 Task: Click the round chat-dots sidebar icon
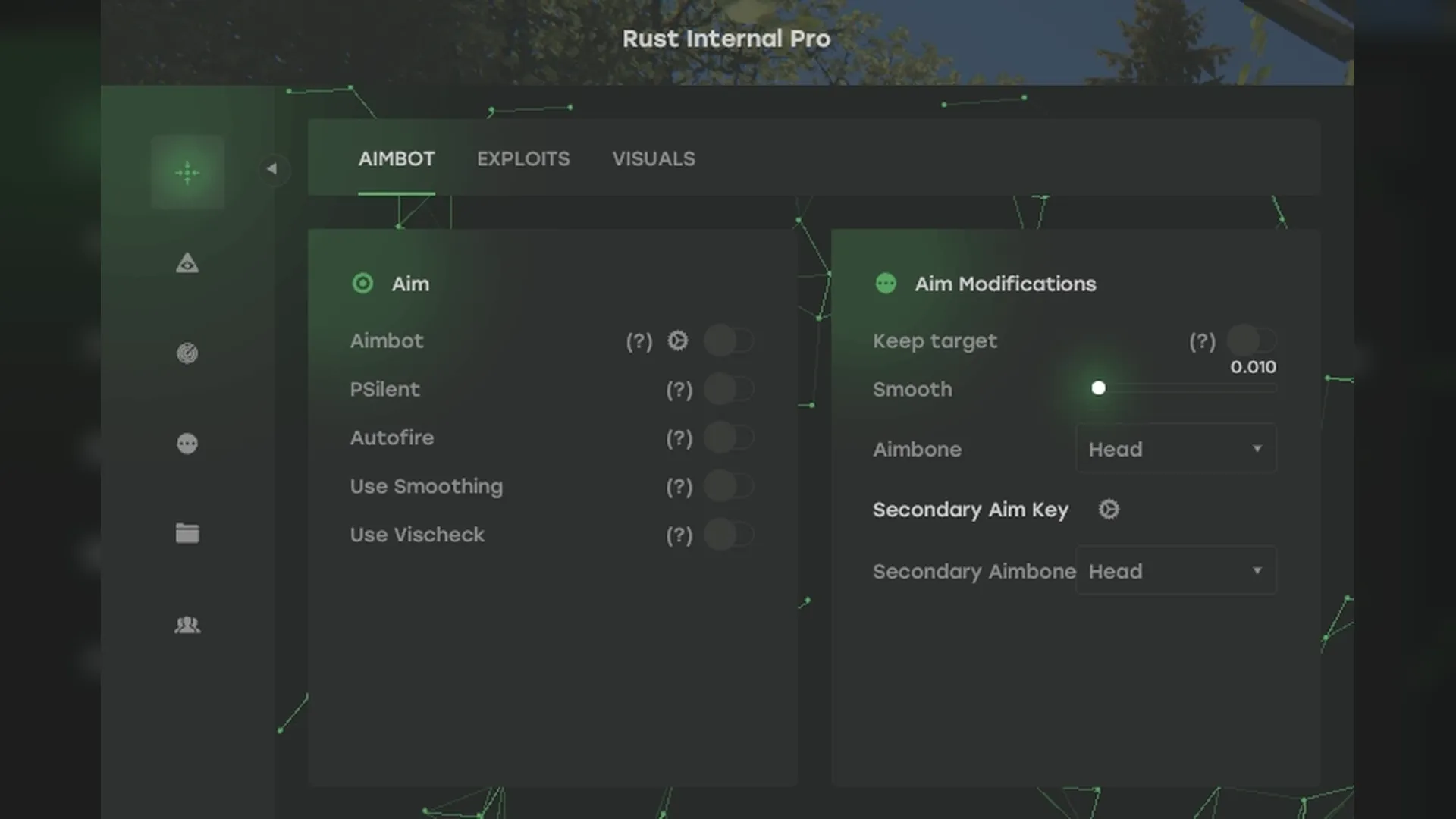[x=187, y=444]
